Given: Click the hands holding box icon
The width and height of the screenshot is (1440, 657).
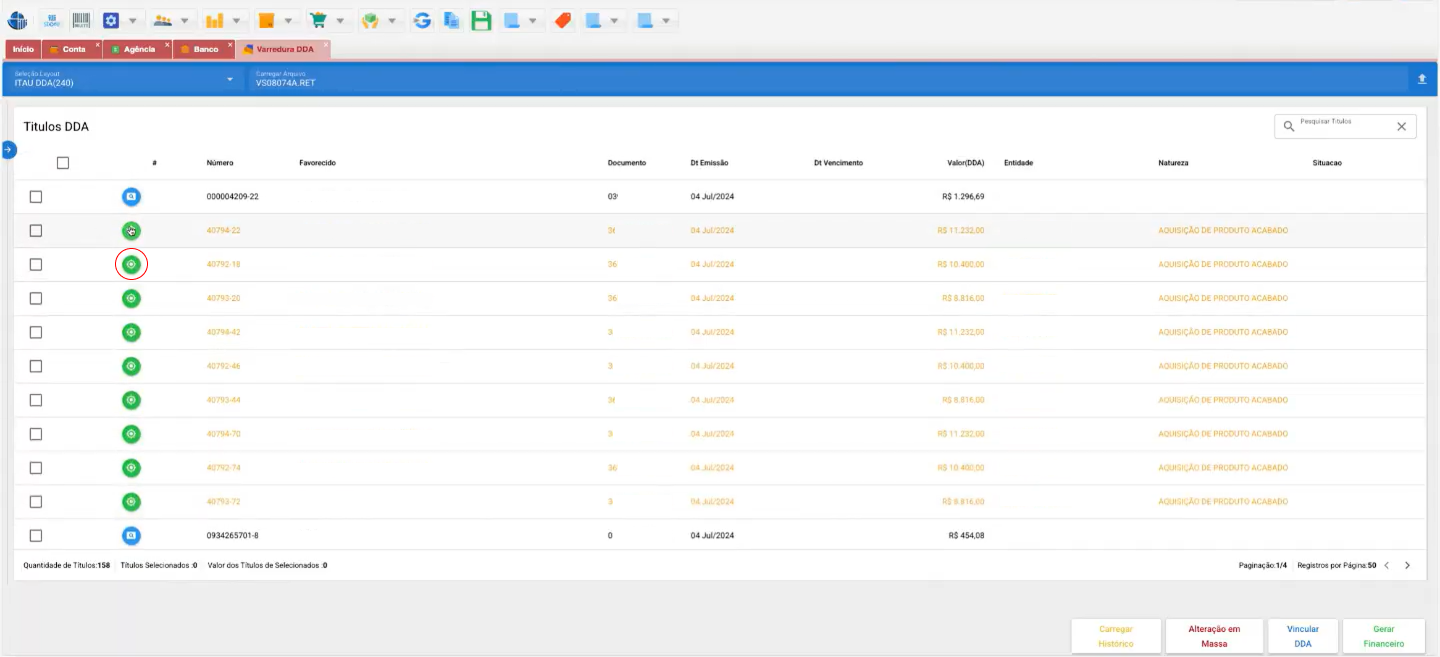Looking at the screenshot, I should (x=370, y=20).
